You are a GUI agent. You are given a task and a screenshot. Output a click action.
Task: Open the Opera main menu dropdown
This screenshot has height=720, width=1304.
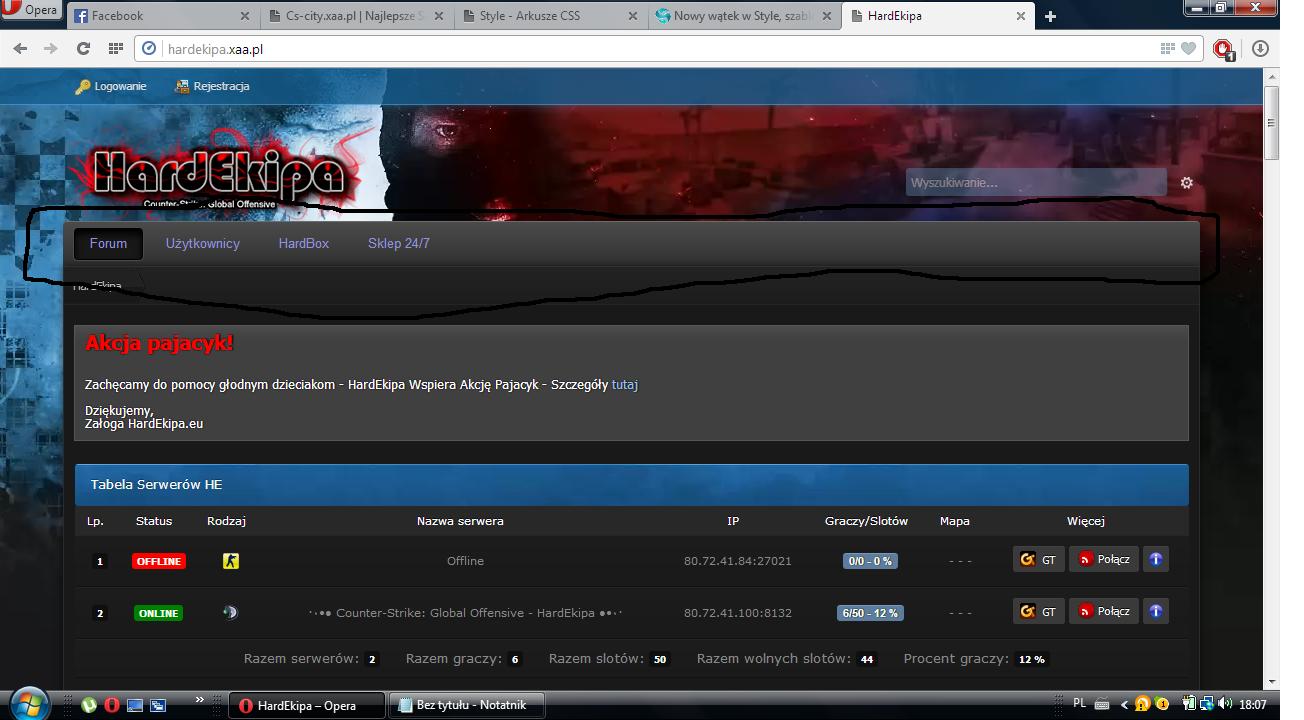[x=31, y=11]
